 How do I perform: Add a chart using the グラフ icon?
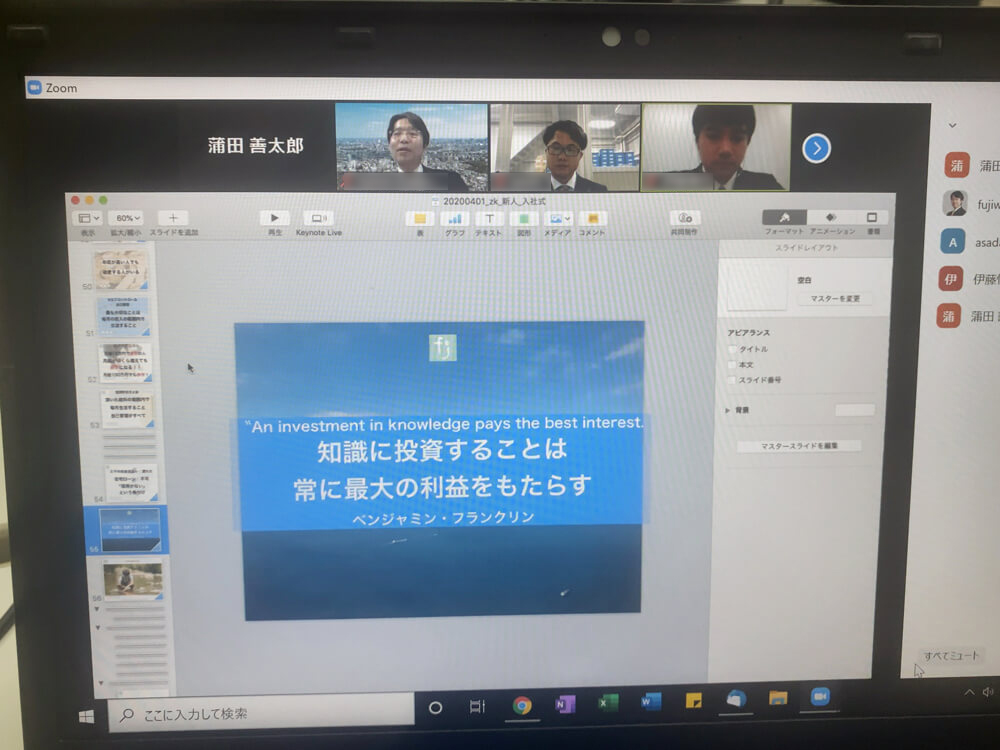coord(455,218)
